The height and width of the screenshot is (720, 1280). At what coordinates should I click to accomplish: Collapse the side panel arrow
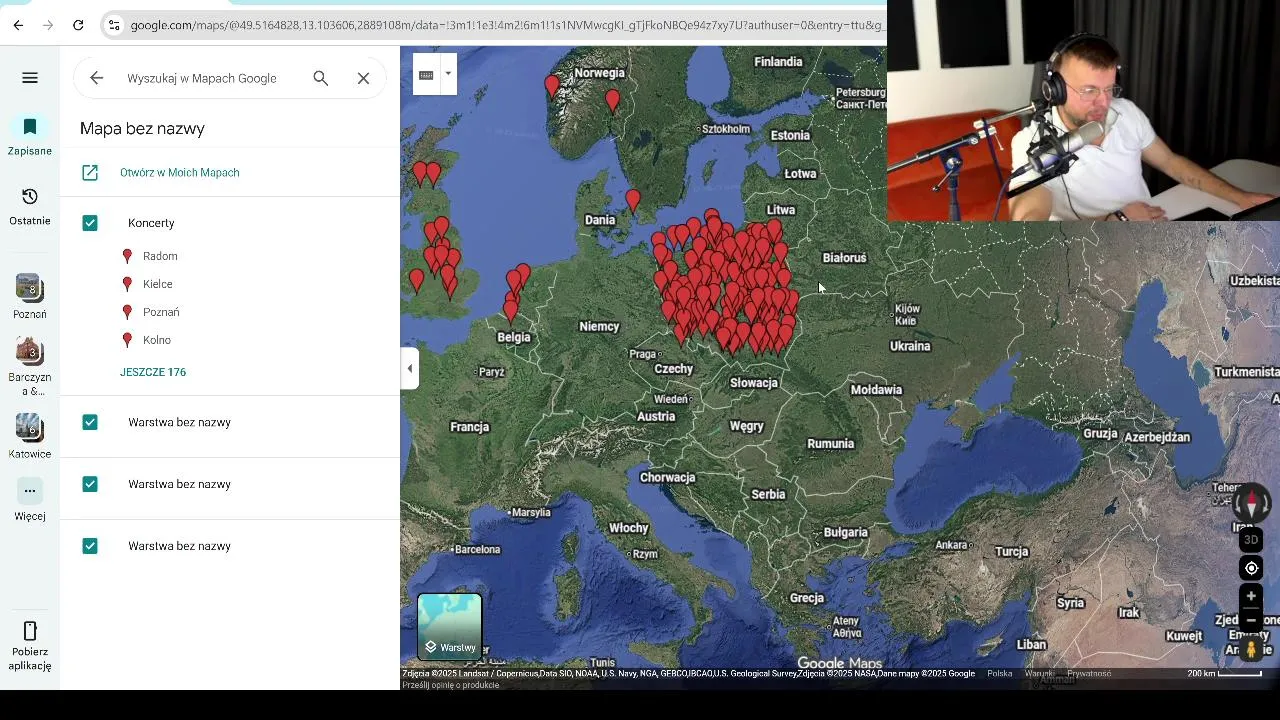[x=409, y=369]
